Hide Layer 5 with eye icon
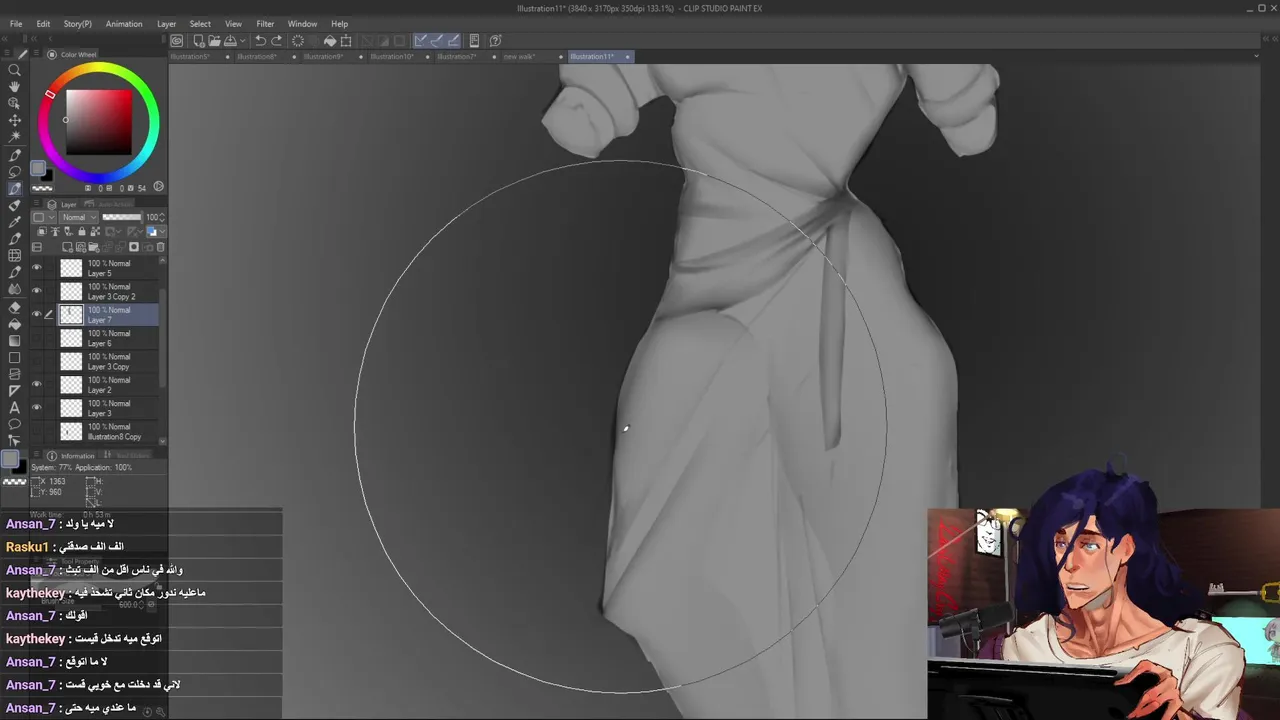 [x=37, y=268]
